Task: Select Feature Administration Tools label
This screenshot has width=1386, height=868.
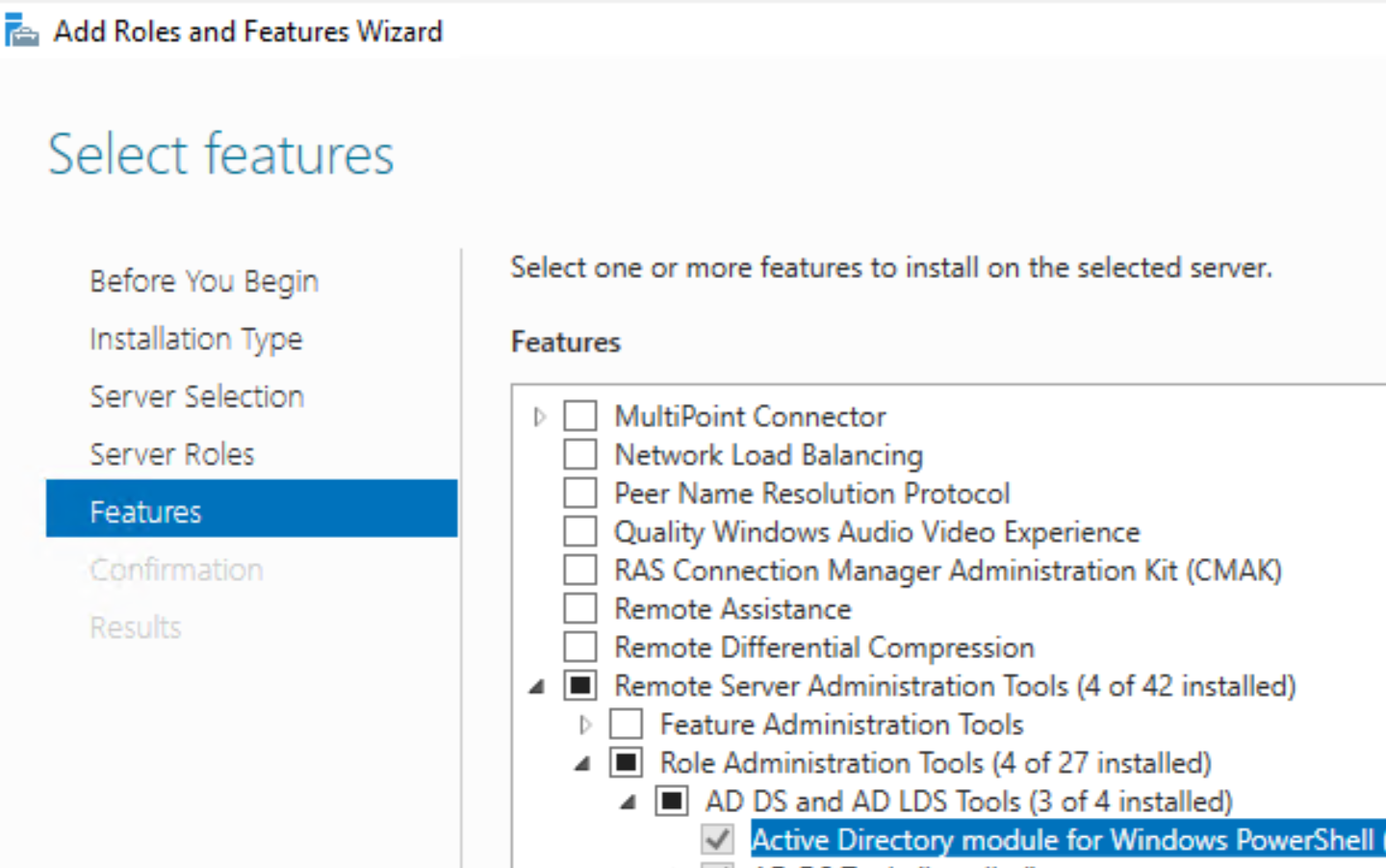Action: 841,725
